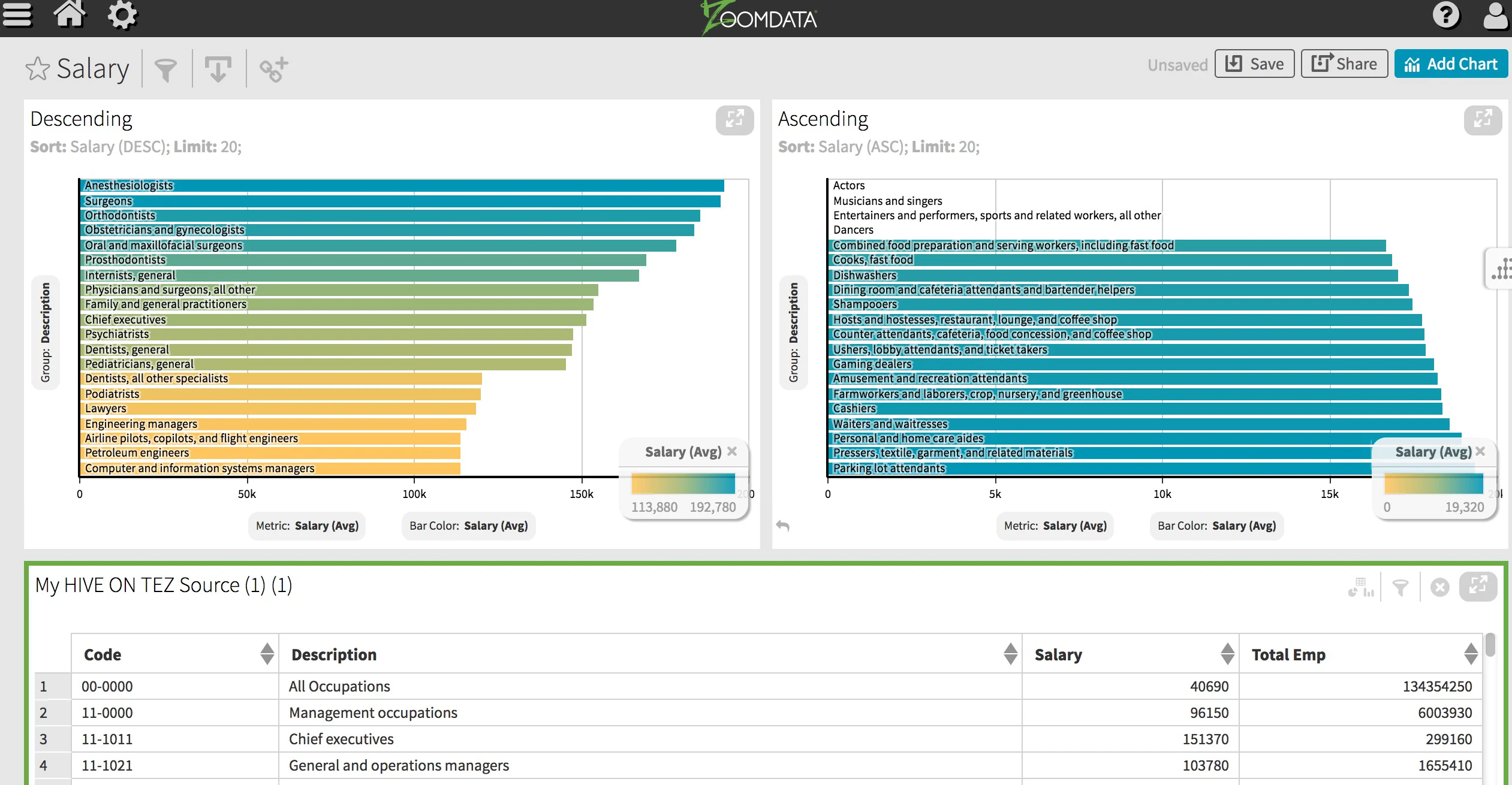Click the Save button
The height and width of the screenshot is (785, 1512).
tap(1254, 64)
